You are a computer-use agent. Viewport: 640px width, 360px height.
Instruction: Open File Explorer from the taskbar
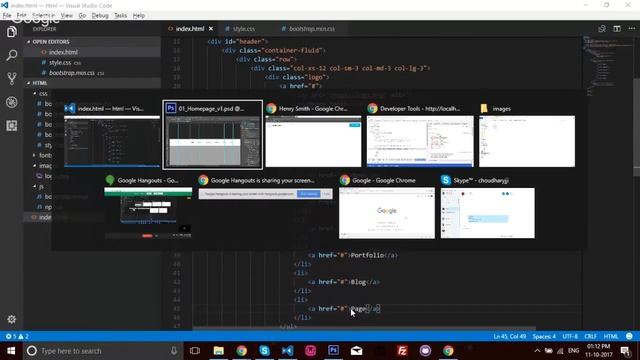click(218, 351)
